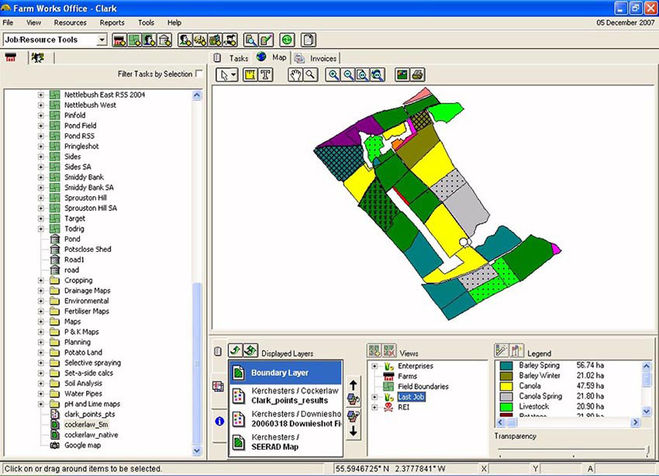This screenshot has height=476, width=659.
Task: Move selected layer up with the up arrow
Action: pos(353,385)
